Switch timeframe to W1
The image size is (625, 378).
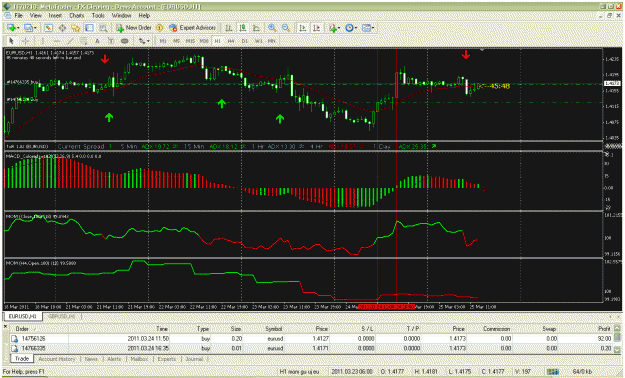click(x=258, y=41)
